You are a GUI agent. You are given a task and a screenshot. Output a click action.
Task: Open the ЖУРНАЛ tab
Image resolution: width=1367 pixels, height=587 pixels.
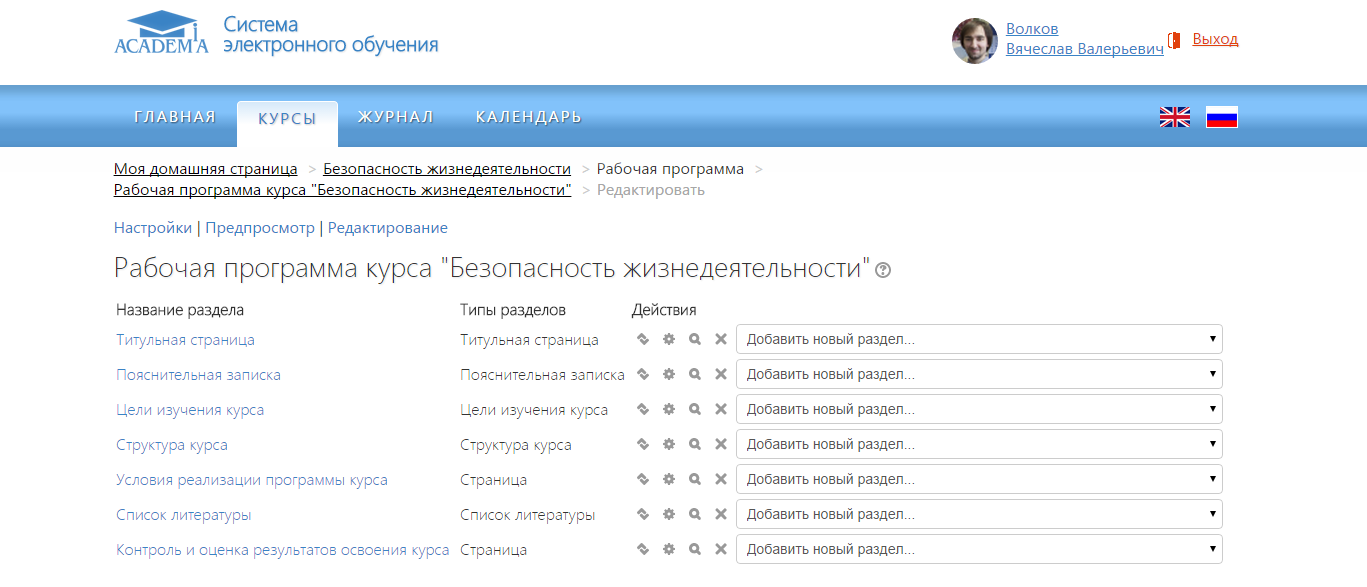[x=395, y=117]
